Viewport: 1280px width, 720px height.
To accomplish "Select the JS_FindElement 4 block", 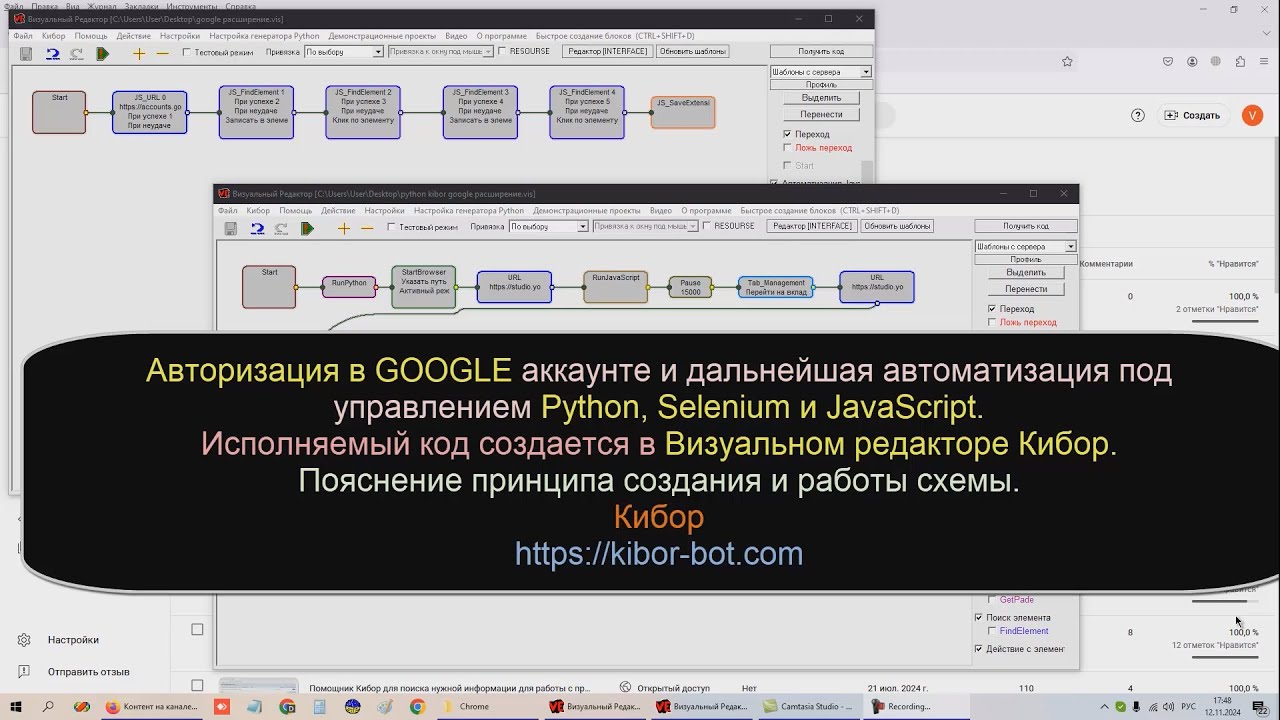I will tap(587, 112).
